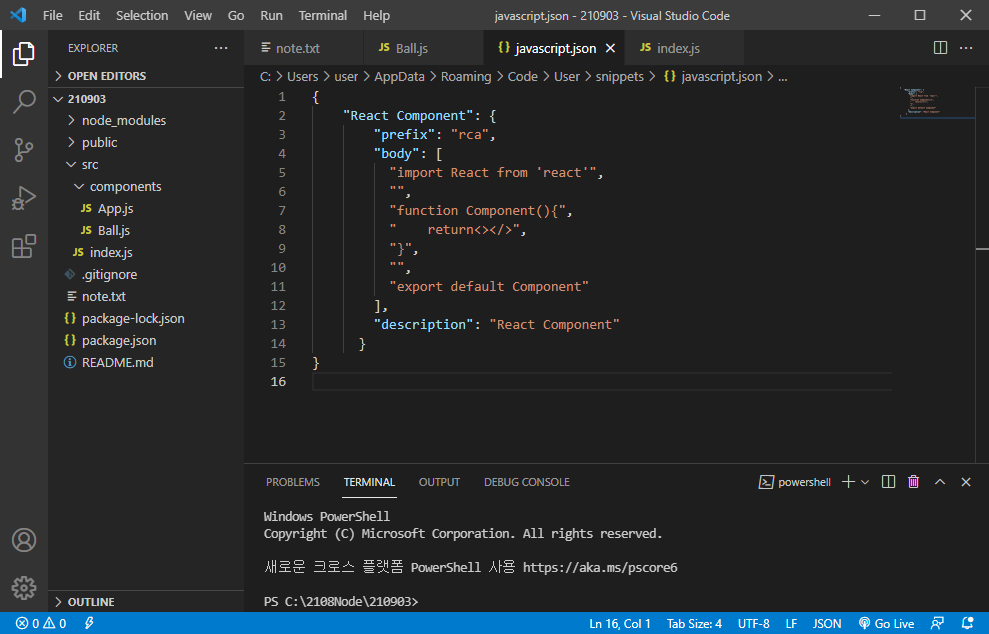The height and width of the screenshot is (634, 989).
Task: Open the Terminal menu
Action: (322, 15)
